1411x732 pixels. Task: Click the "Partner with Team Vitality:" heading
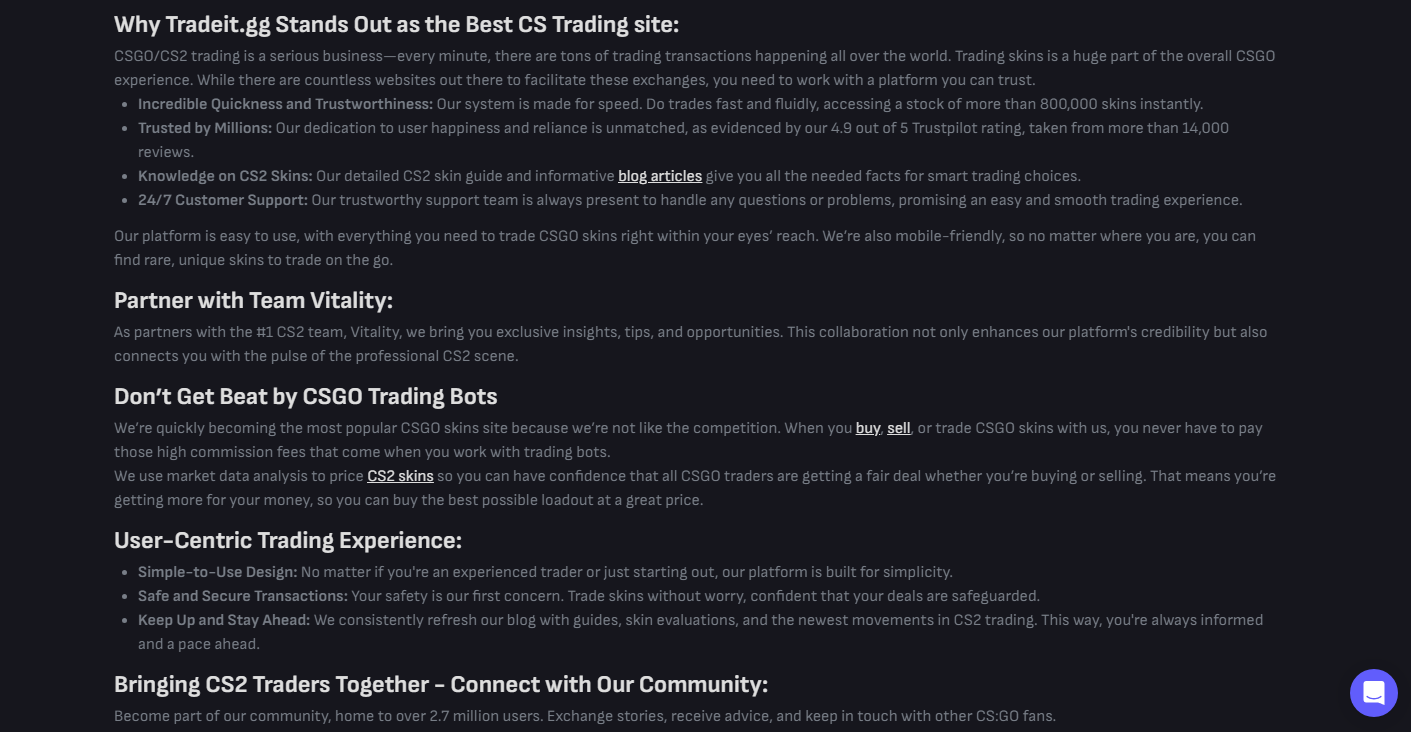253,300
